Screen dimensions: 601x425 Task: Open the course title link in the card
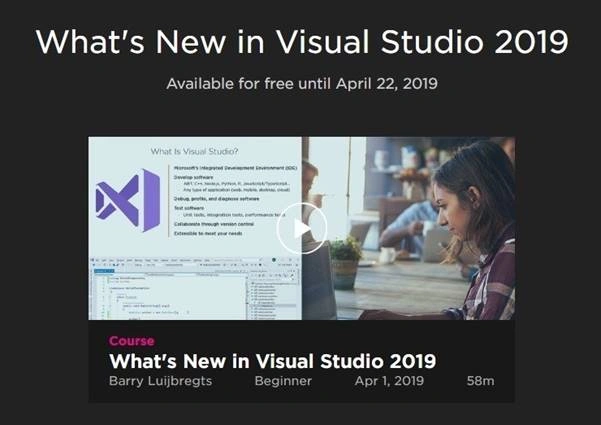click(x=273, y=361)
